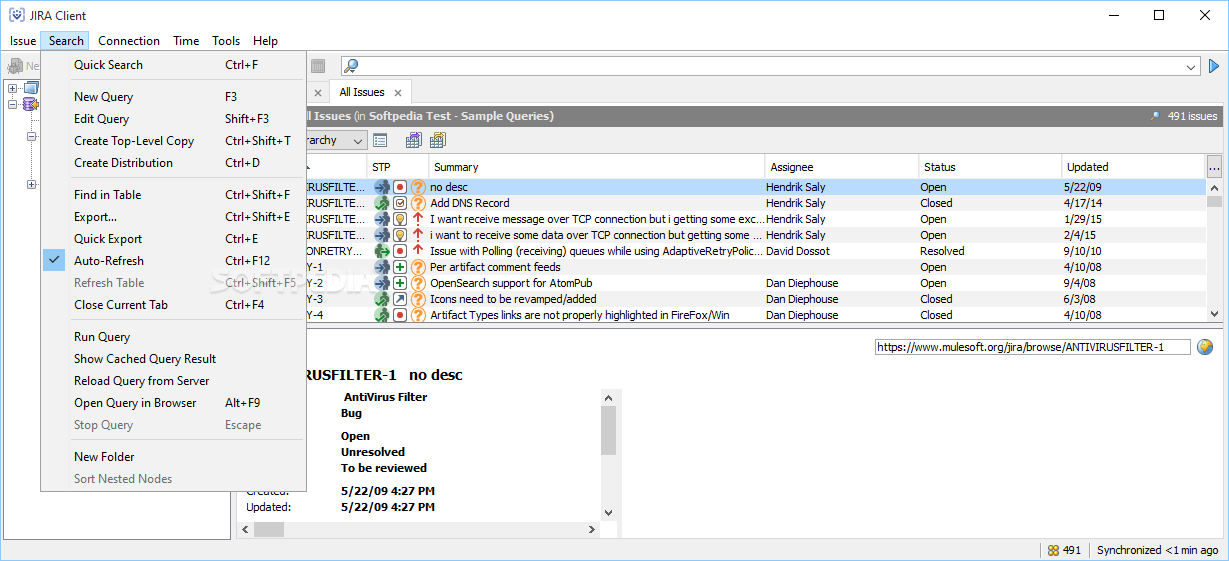Choose Open Query in Browser
Screen dimensions: 1229x561
[172, 403]
